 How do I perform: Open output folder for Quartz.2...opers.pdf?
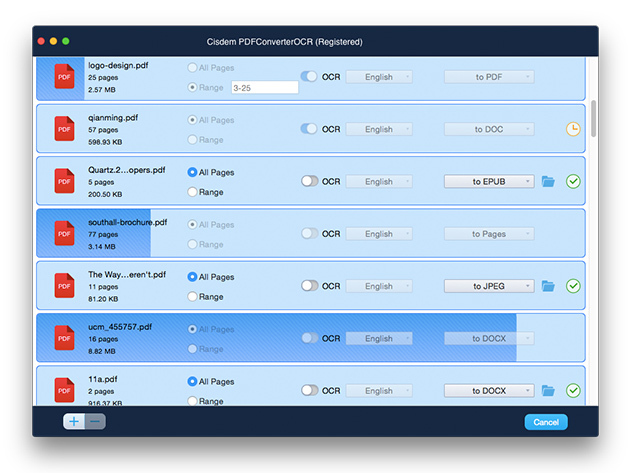tap(548, 182)
